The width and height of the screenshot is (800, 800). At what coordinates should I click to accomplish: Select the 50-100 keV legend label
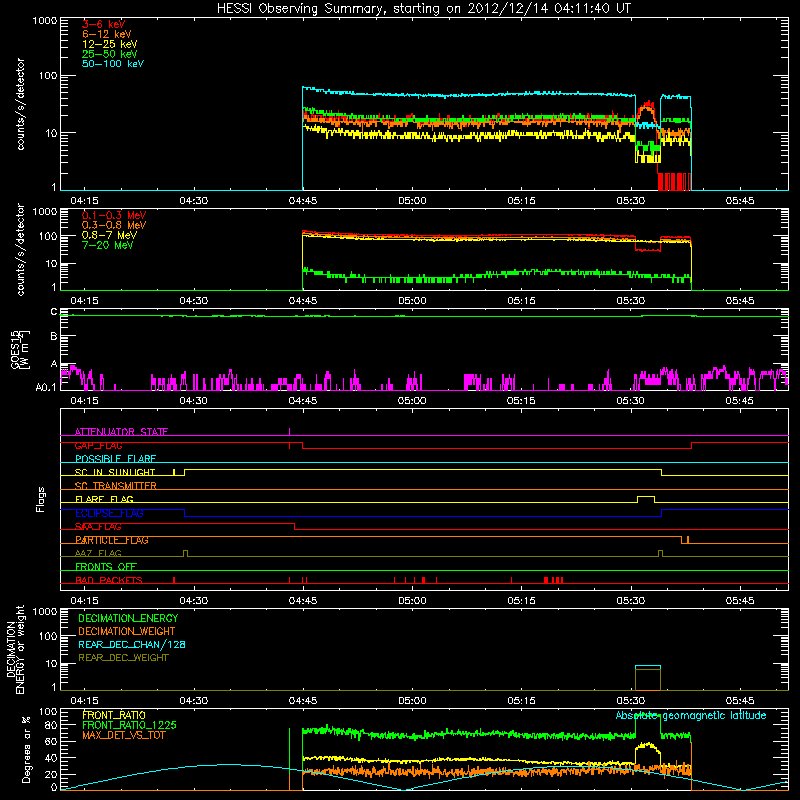tap(113, 64)
